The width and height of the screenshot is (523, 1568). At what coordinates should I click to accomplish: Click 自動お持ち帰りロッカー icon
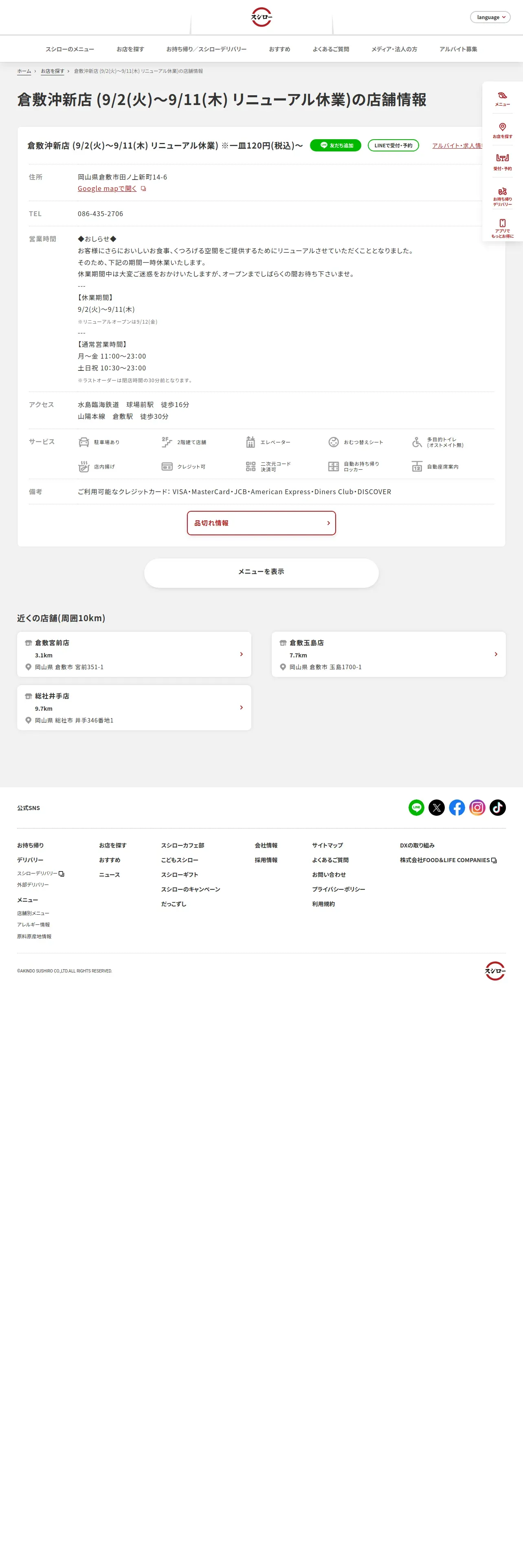coord(334,467)
